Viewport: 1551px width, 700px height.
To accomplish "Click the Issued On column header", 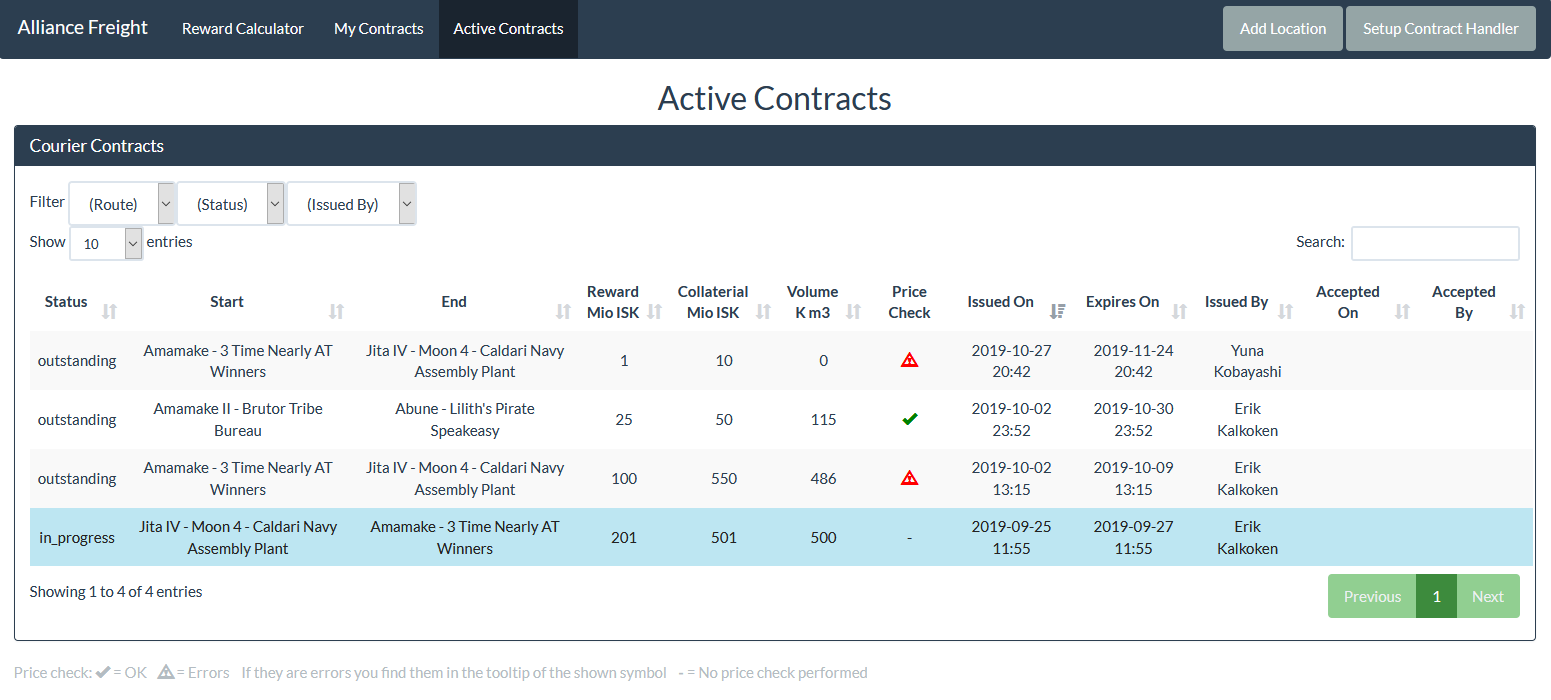I will (1000, 302).
